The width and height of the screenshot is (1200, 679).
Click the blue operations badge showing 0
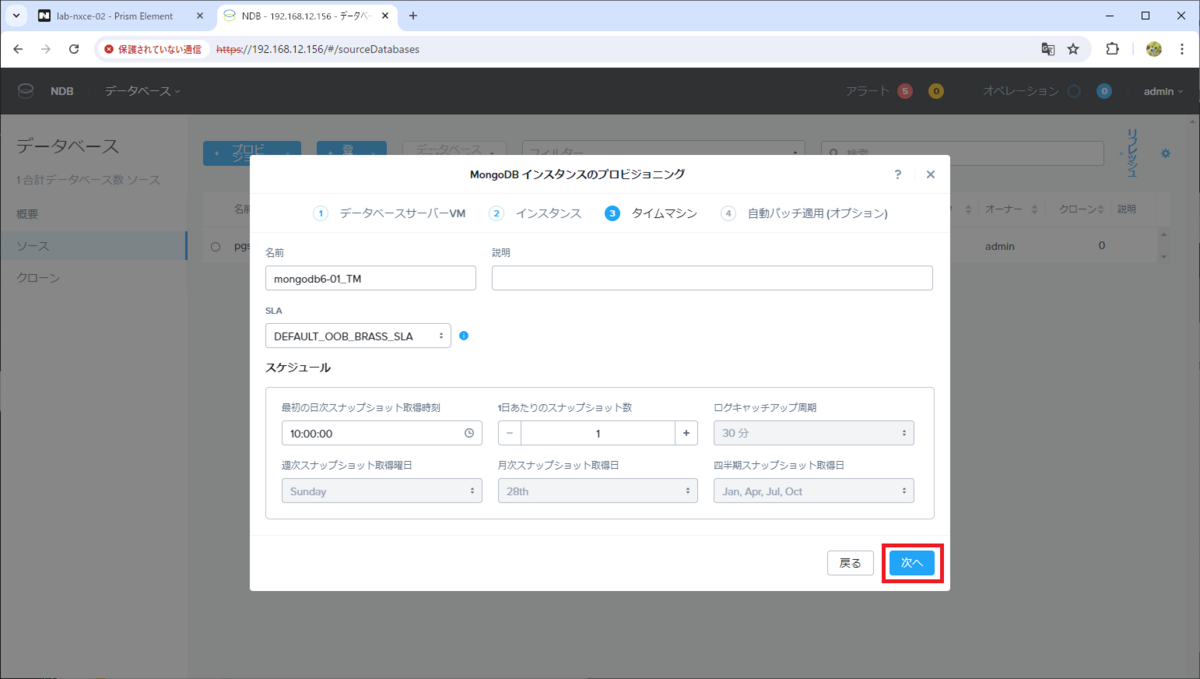coord(1104,91)
